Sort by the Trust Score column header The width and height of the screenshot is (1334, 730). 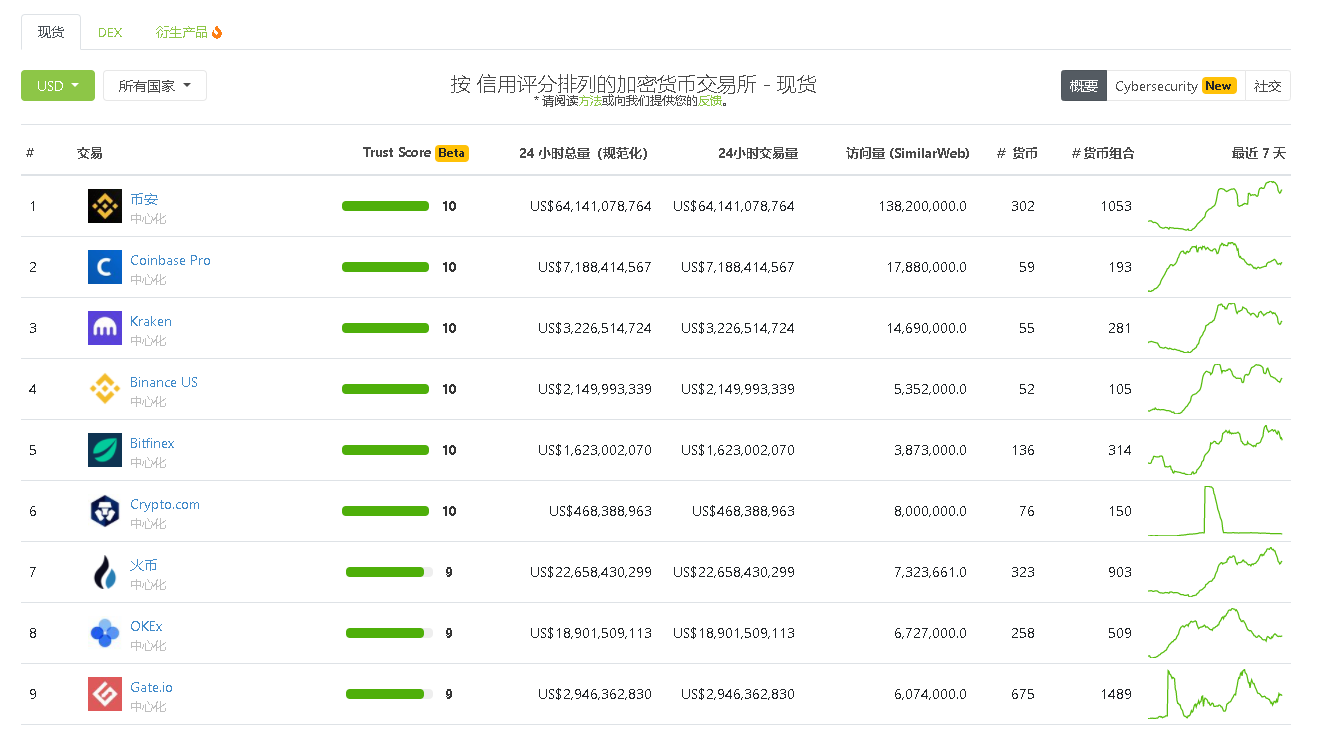coord(397,153)
